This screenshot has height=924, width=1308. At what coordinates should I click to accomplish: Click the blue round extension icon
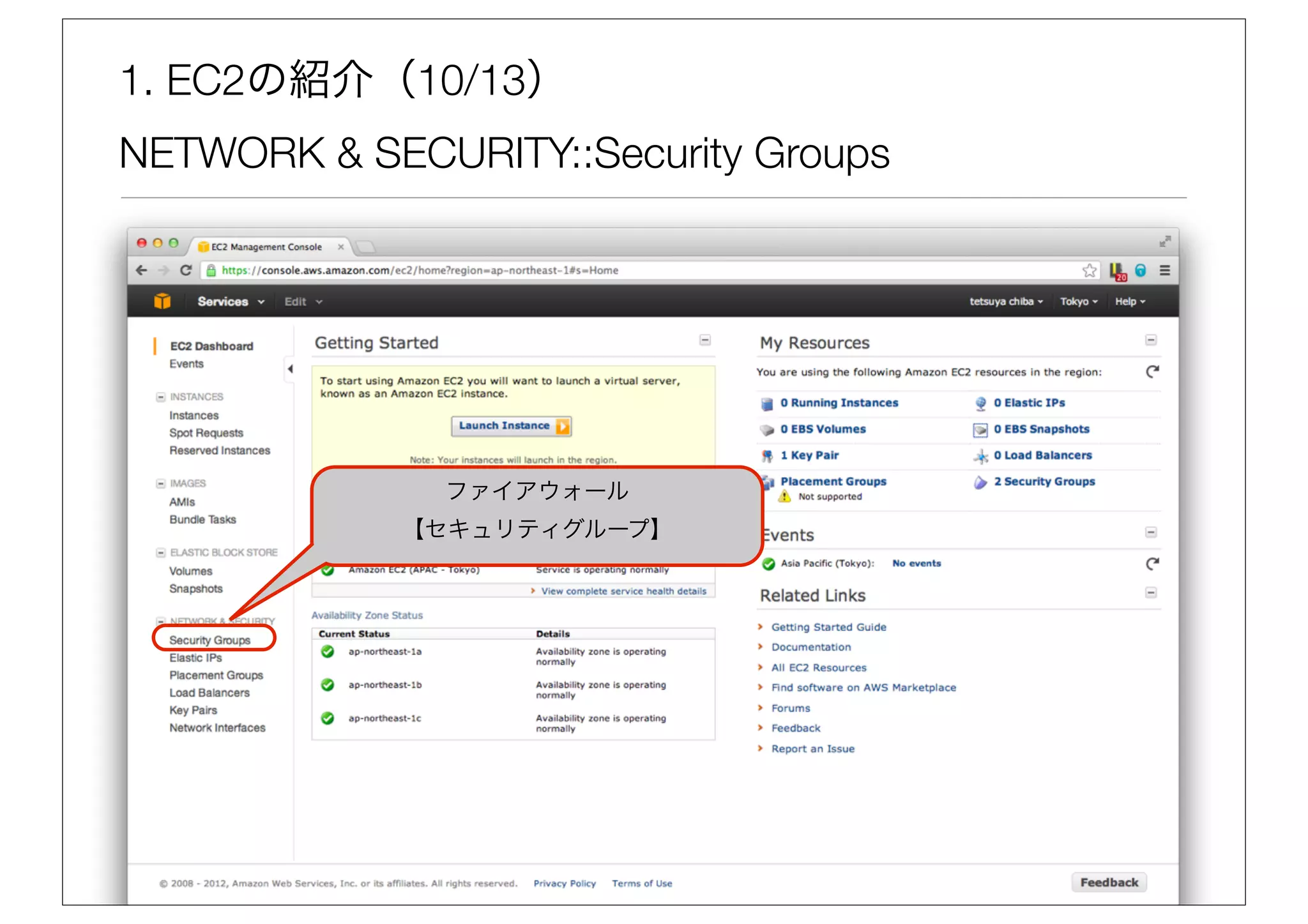point(1141,270)
